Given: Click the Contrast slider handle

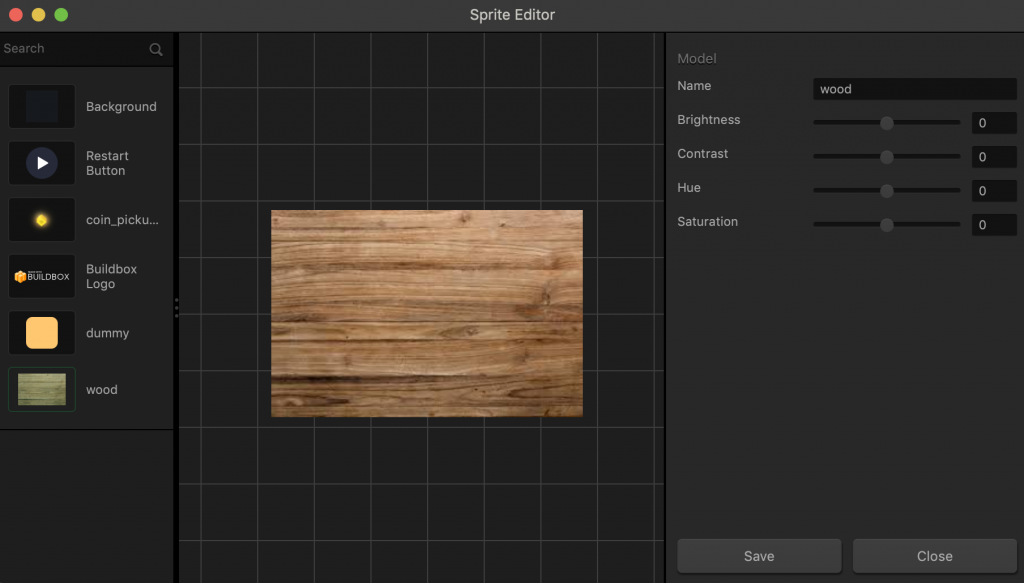Looking at the screenshot, I should coord(886,157).
